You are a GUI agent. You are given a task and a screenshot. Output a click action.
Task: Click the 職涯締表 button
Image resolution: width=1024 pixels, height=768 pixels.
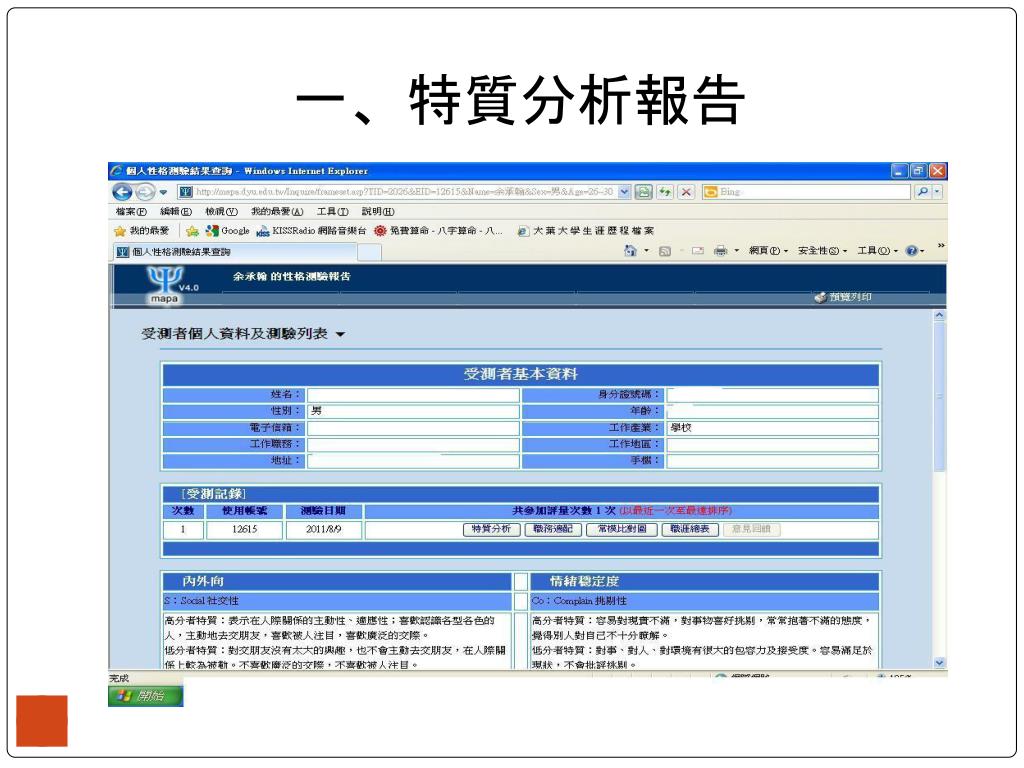[x=690, y=529]
